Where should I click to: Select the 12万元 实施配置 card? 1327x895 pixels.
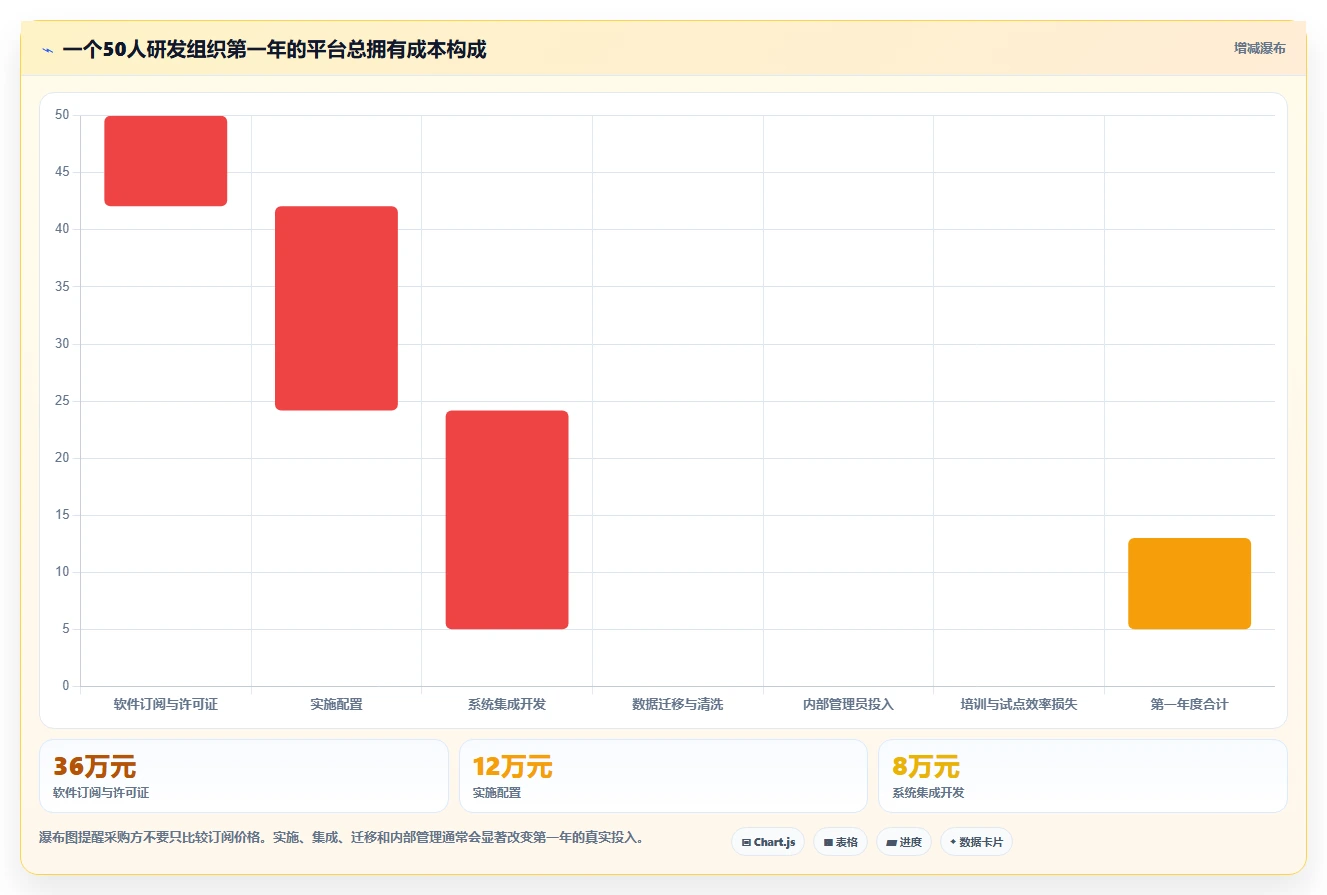(x=663, y=776)
